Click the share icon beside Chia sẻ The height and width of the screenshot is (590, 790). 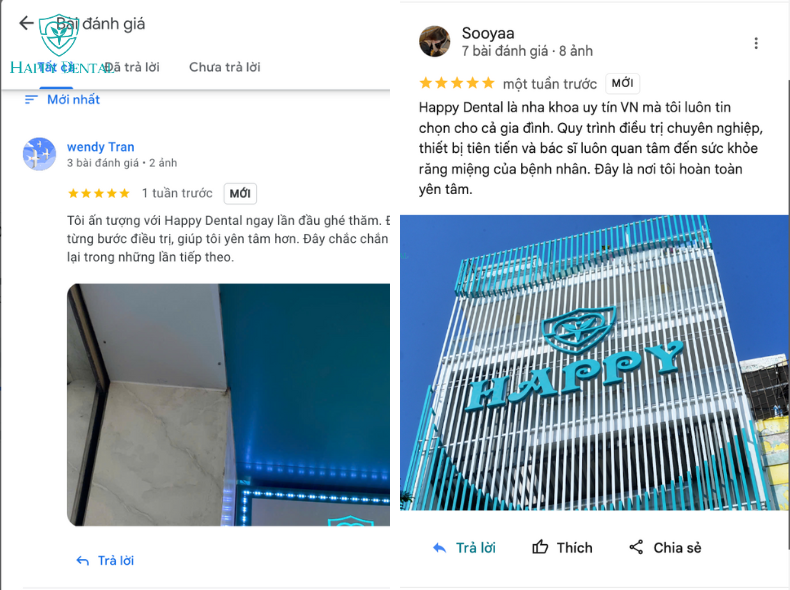[636, 547]
